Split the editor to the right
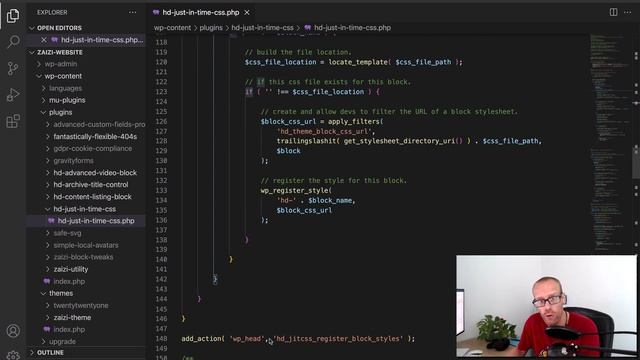The image size is (640, 360). tap(613, 12)
